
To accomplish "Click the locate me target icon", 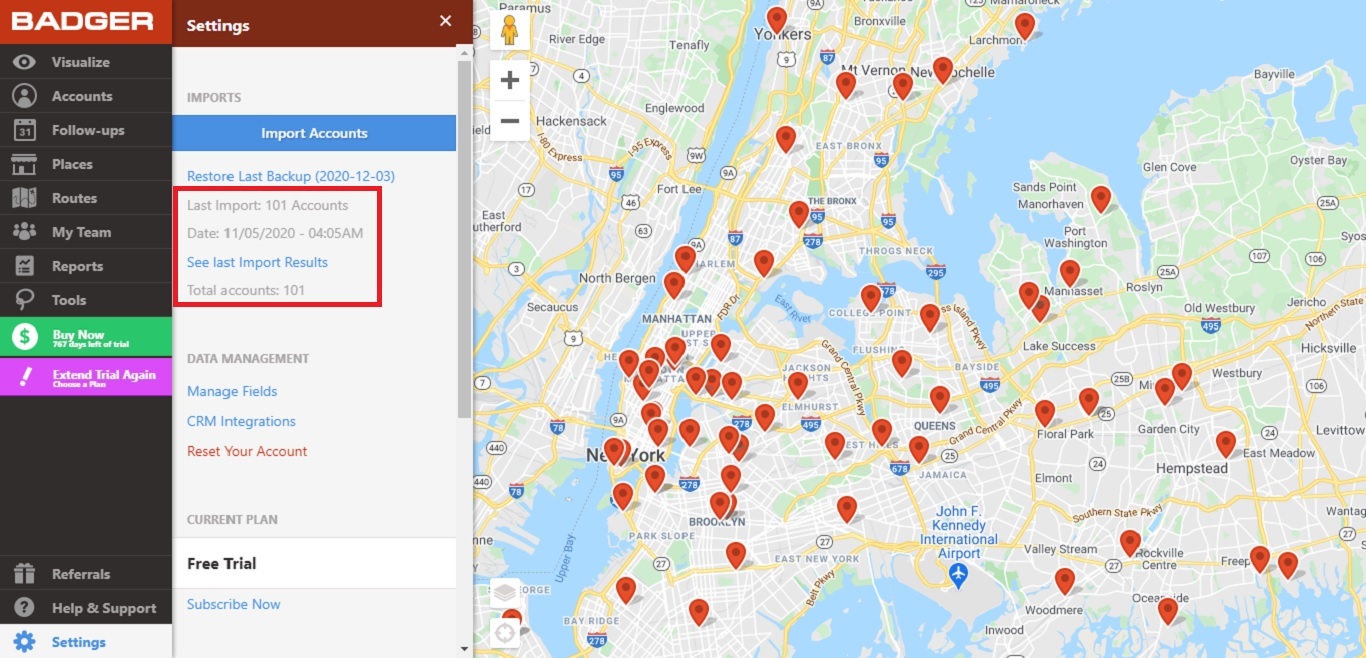I will click(x=505, y=632).
